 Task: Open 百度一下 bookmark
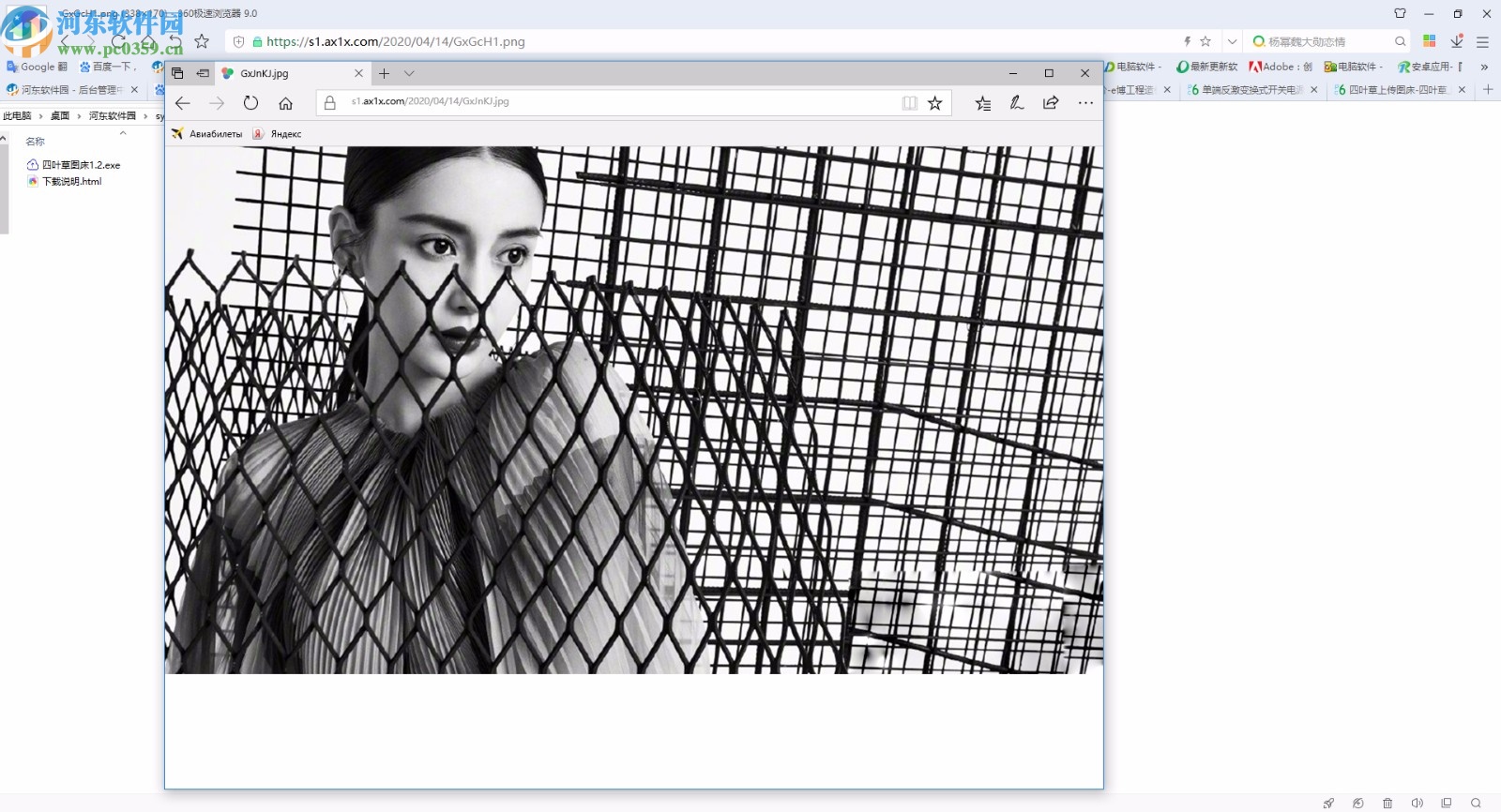click(107, 67)
